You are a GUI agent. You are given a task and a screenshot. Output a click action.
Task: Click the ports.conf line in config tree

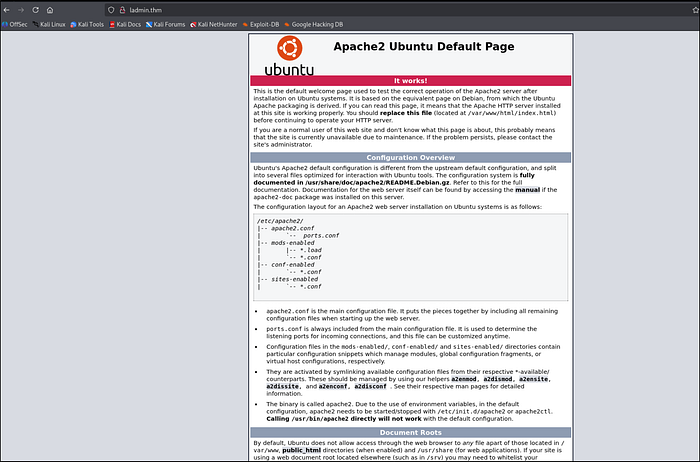pyautogui.click(x=321, y=236)
